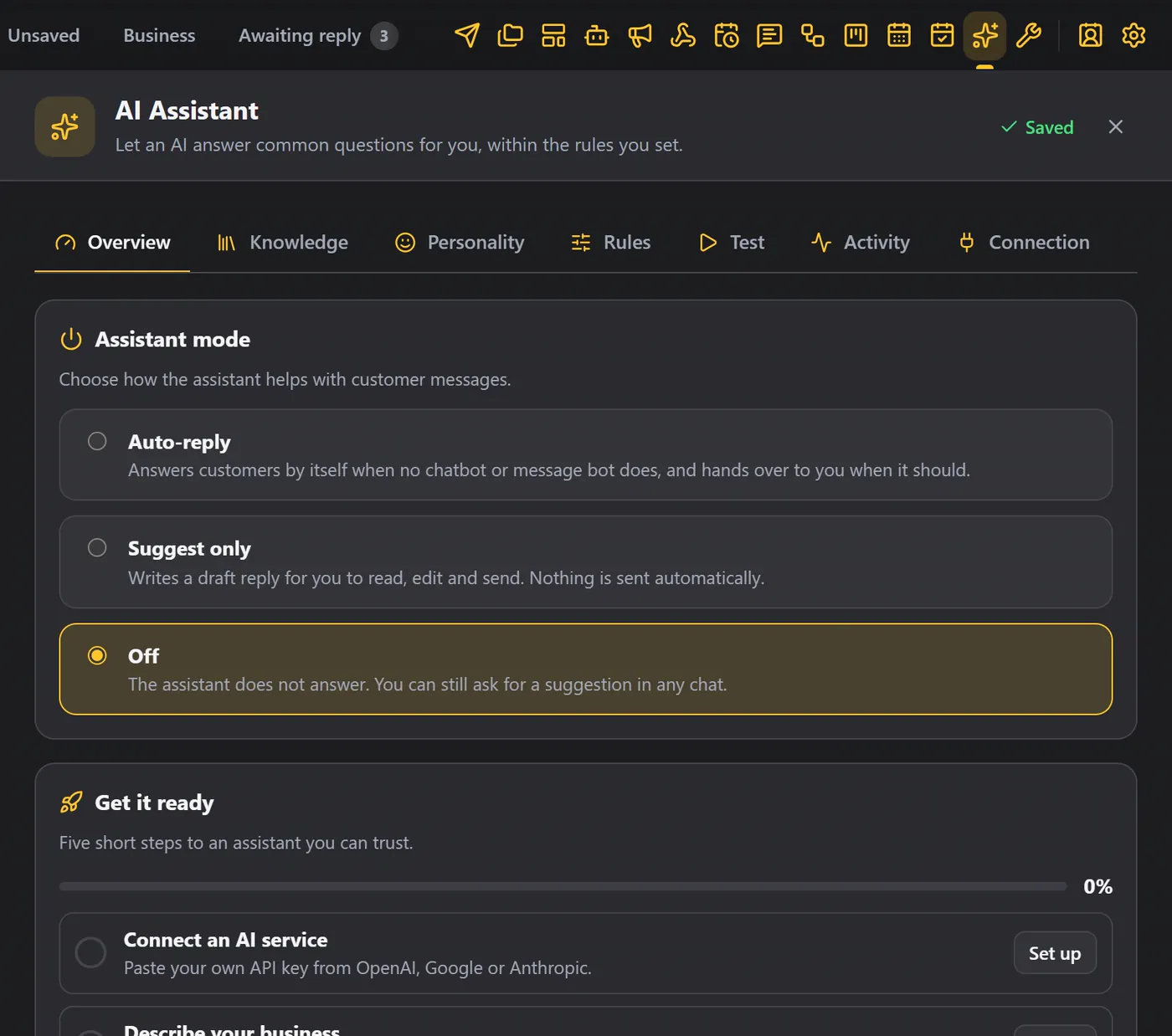Select the Business filter
The width and height of the screenshot is (1172, 1036).
[159, 35]
